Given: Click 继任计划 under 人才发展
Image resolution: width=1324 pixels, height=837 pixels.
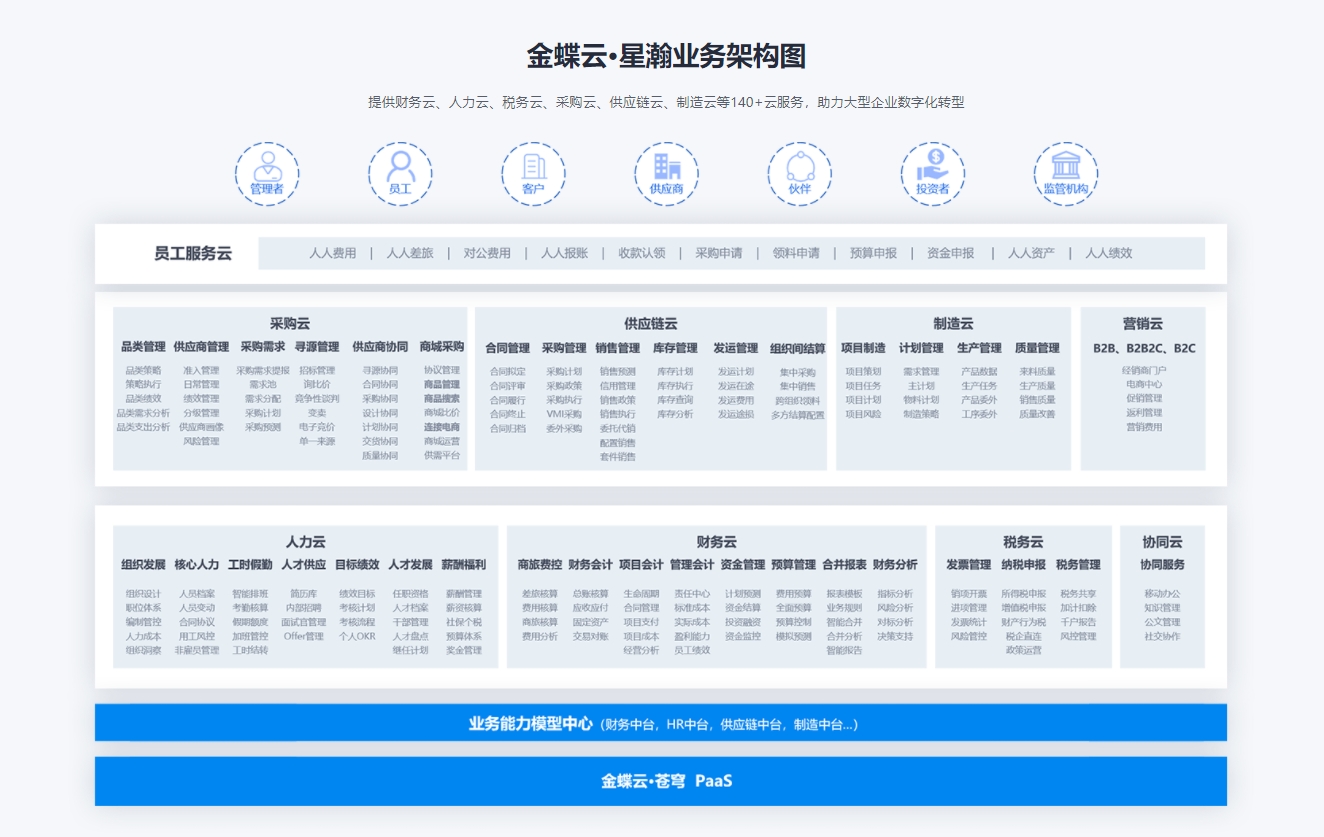Looking at the screenshot, I should click(x=410, y=649).
